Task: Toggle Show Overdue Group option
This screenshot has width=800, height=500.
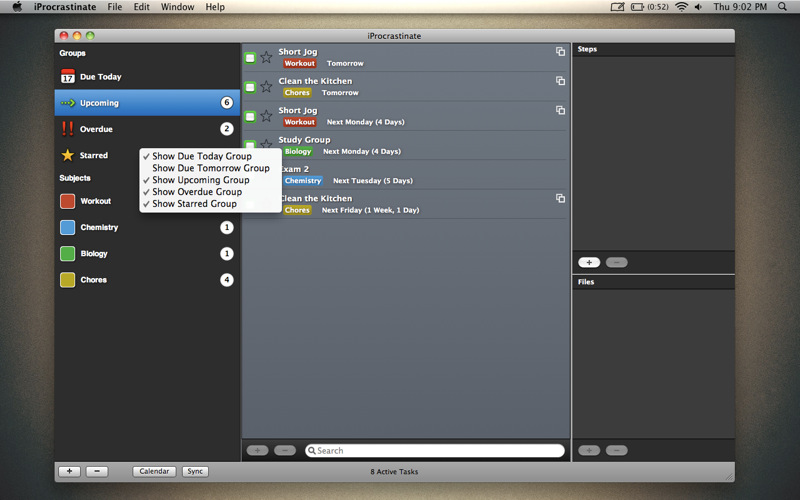Action: [210, 192]
